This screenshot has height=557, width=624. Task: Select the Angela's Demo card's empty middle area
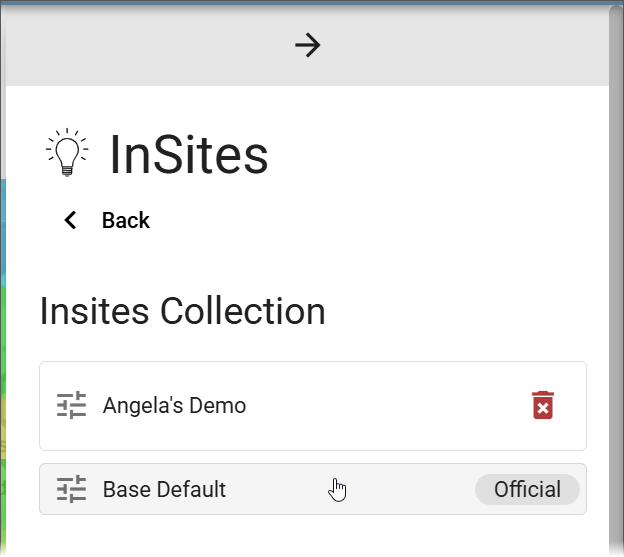[x=382, y=406]
